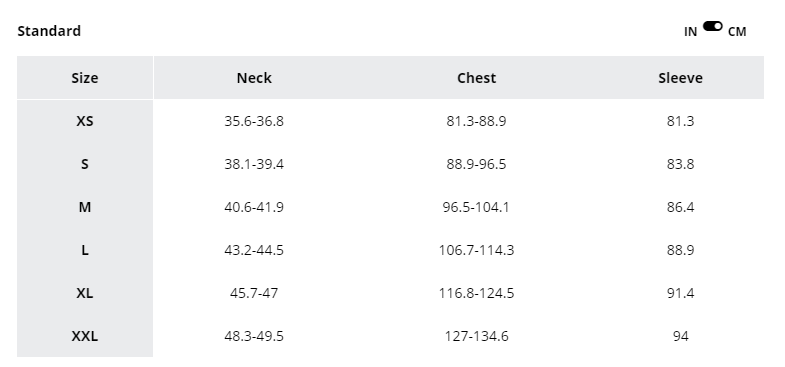
Task: Select the S size row label
Action: [85, 164]
